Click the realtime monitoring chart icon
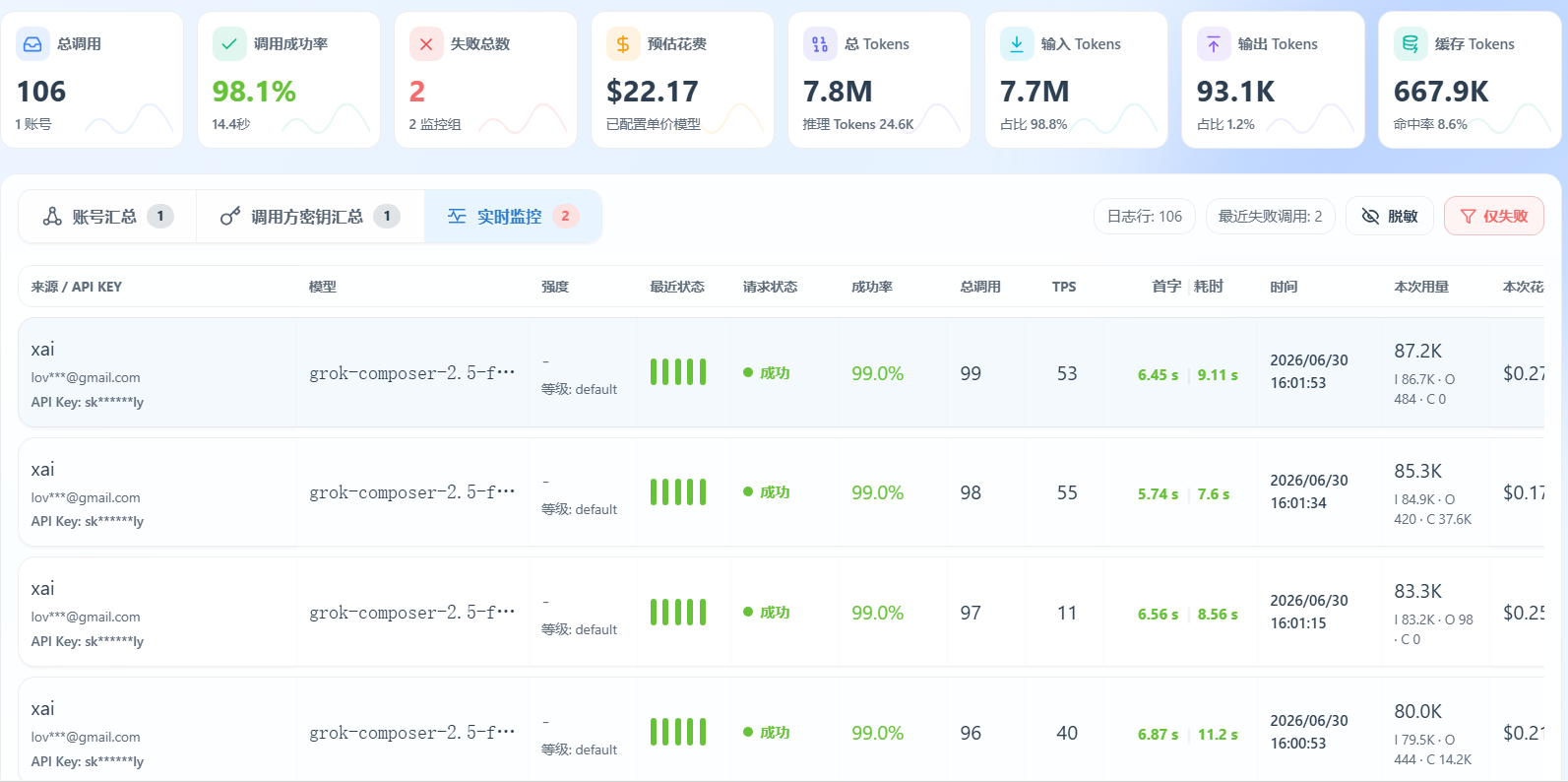Screen dimensions: 1568x782 pyautogui.click(x=457, y=216)
